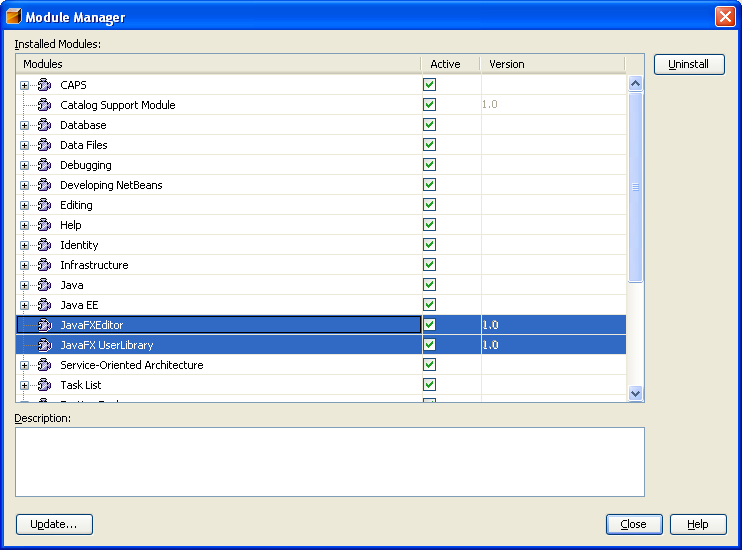The image size is (742, 550).
Task: Toggle the Catalog Support Module Active checkbox
Action: pos(429,105)
